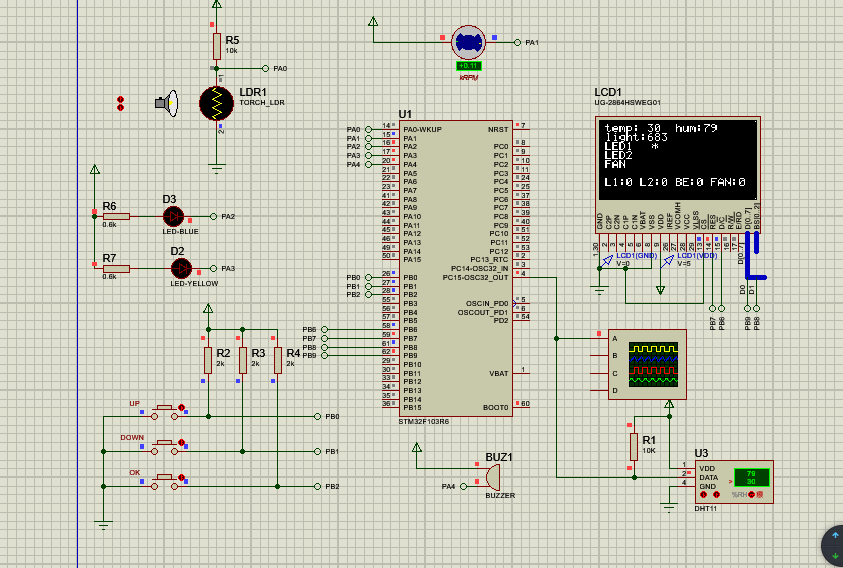Image resolution: width=843 pixels, height=568 pixels.
Task: Toggle the DOWN push button latch dot
Action: pos(182,443)
